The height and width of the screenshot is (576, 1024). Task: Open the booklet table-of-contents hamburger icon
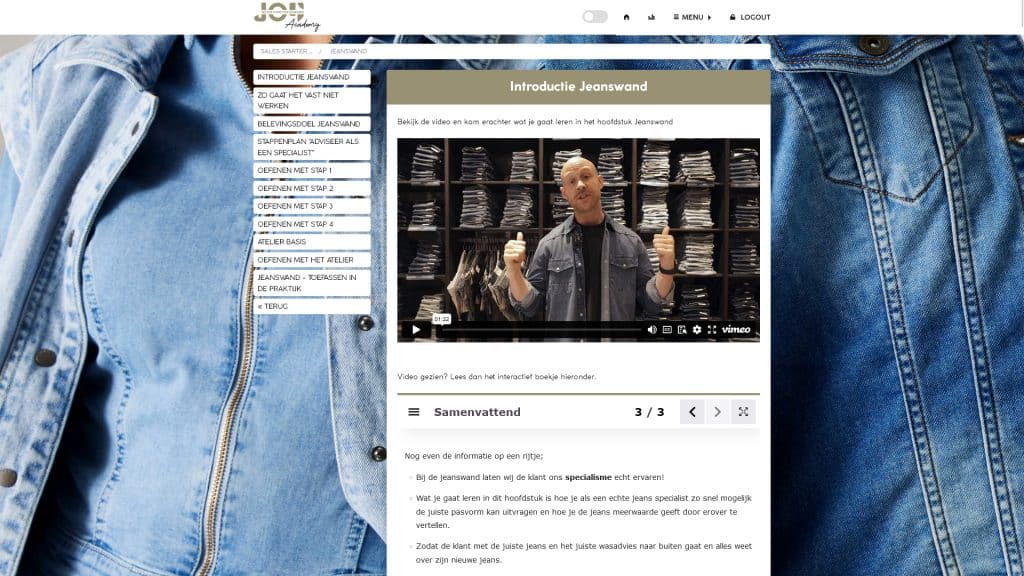pyautogui.click(x=413, y=412)
